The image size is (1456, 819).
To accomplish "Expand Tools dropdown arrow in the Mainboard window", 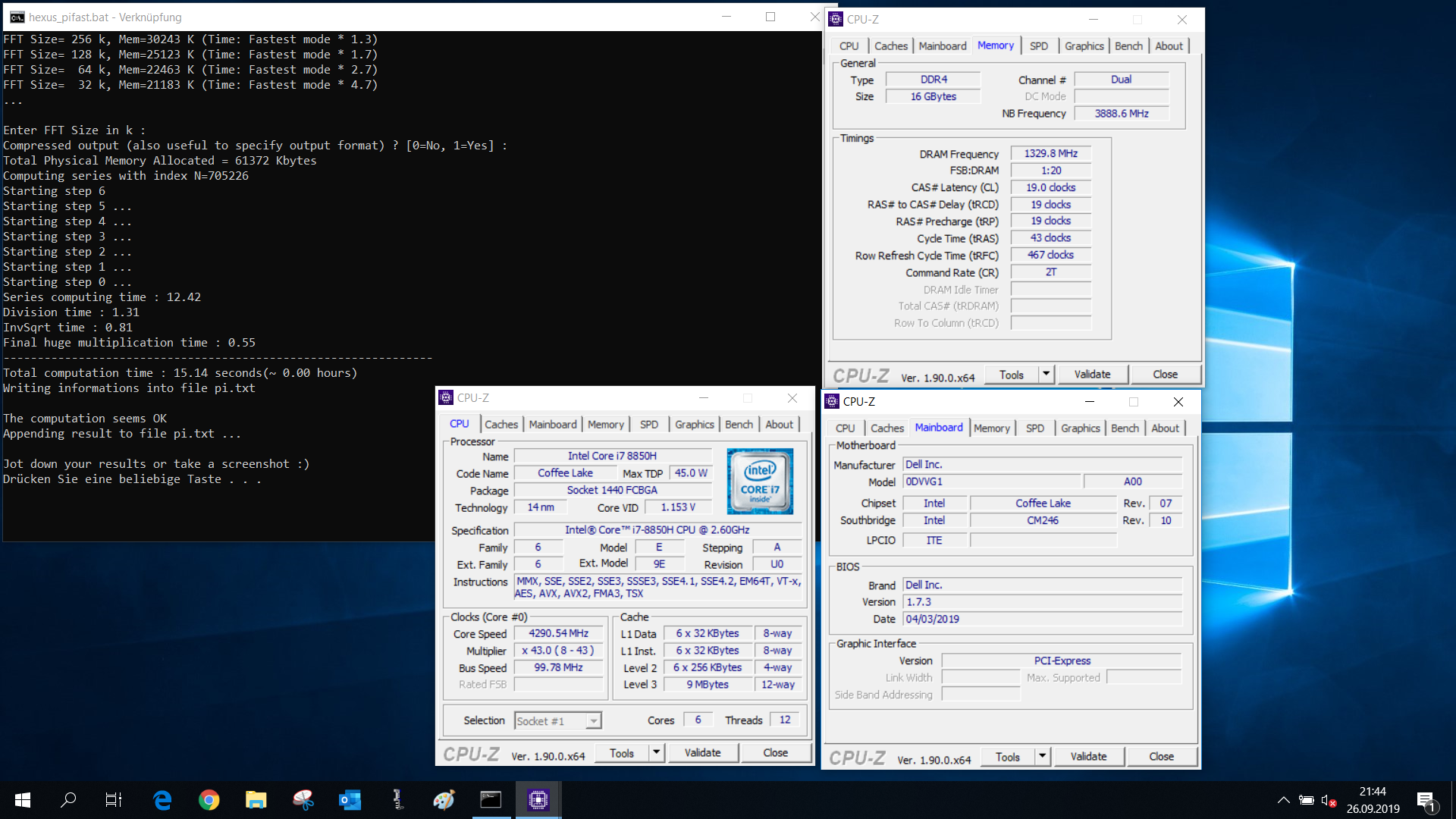I will 1043,756.
